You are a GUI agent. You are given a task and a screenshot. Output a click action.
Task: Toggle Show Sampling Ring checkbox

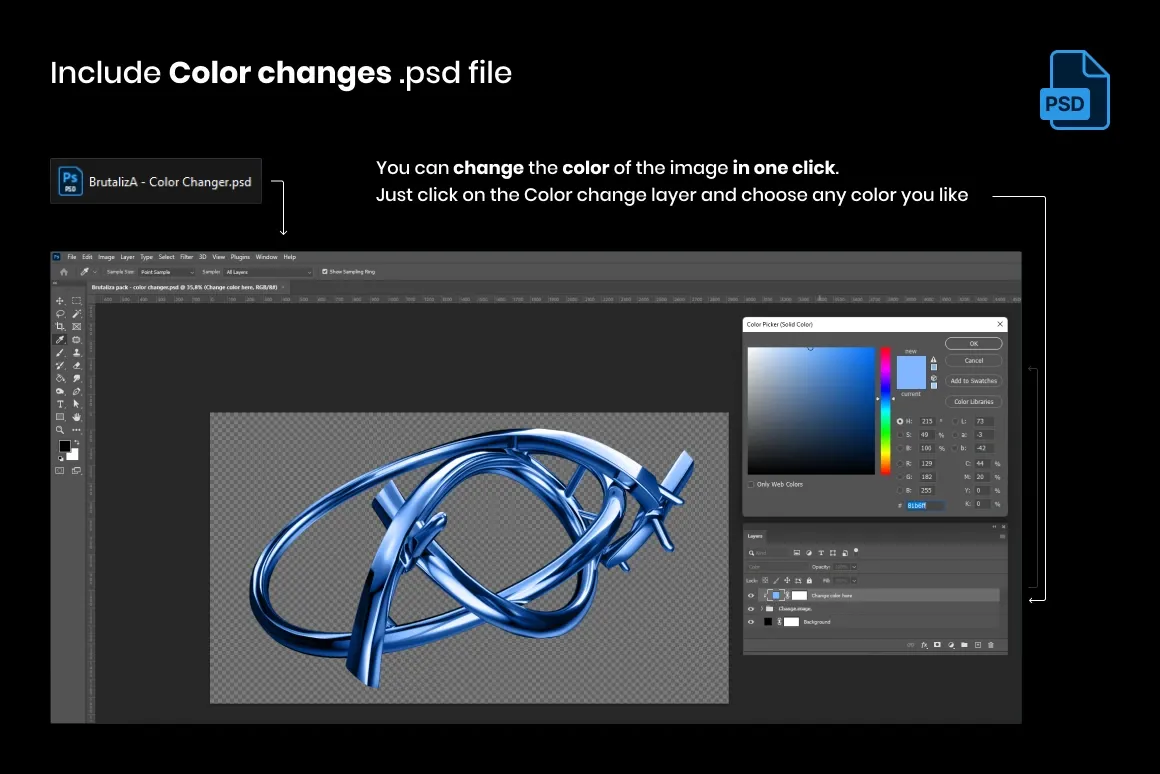(x=325, y=272)
